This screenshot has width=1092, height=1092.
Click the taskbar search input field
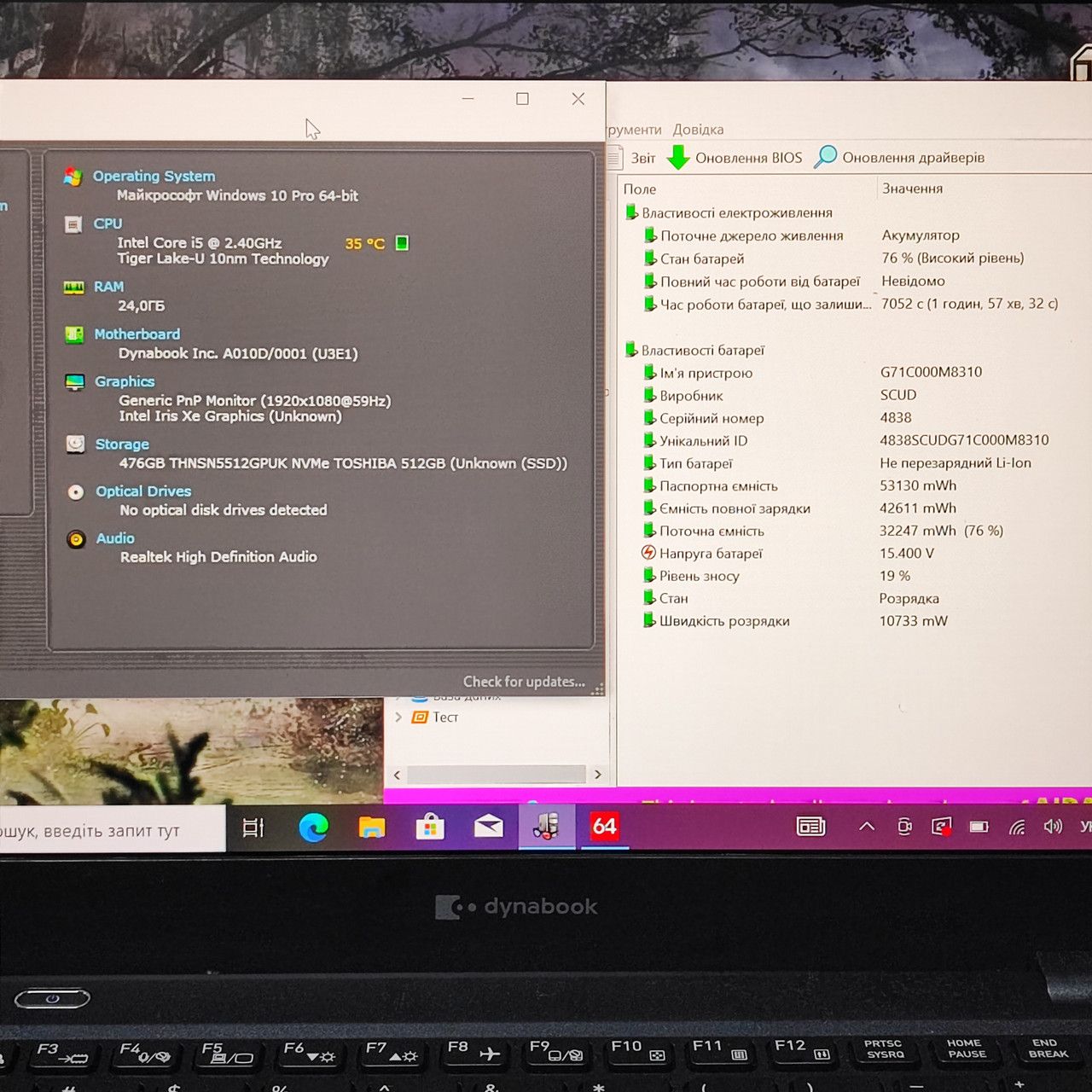pyautogui.click(x=112, y=830)
